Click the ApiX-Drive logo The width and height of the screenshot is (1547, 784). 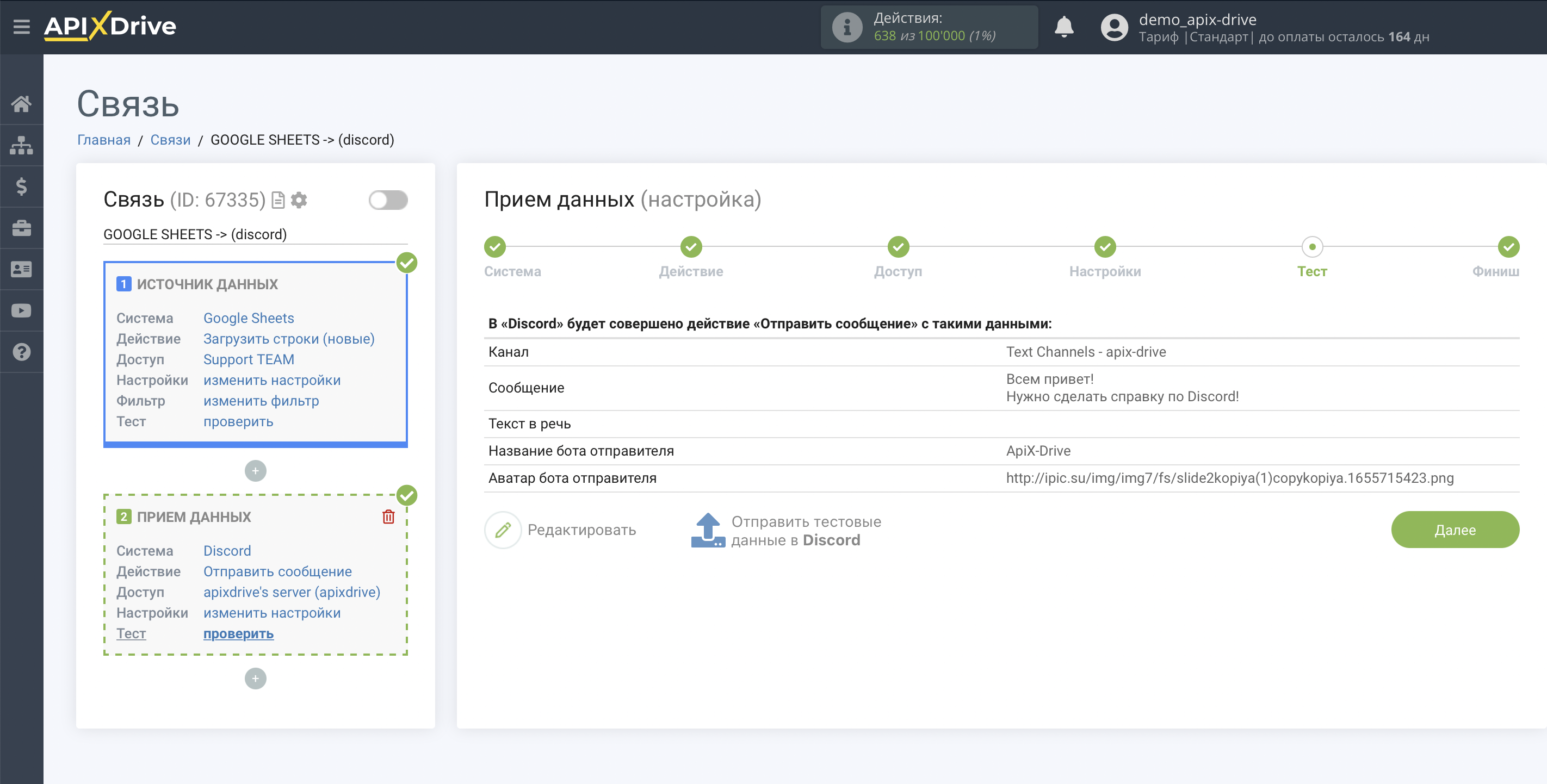pyautogui.click(x=110, y=26)
